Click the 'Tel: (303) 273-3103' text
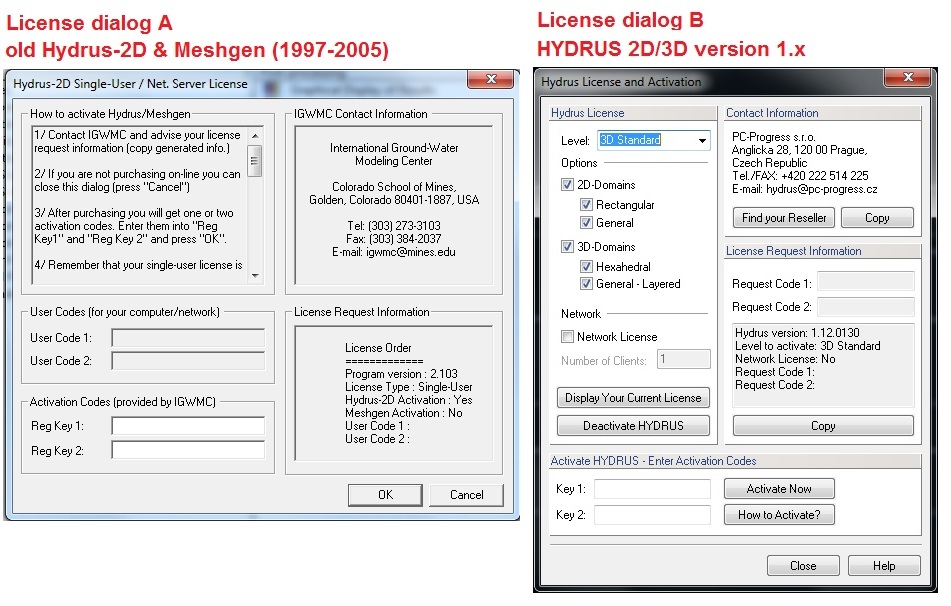Screen dimensions: 951x606 click(394, 226)
